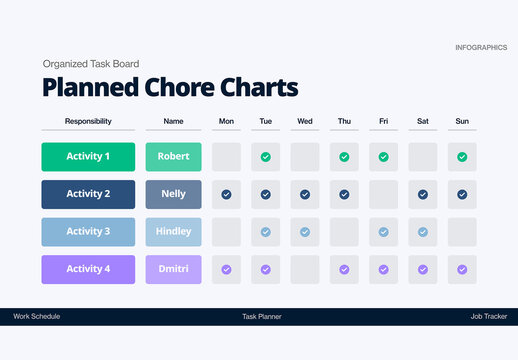Select the Activity 1 green block
This screenshot has width=518, height=360.
88,157
